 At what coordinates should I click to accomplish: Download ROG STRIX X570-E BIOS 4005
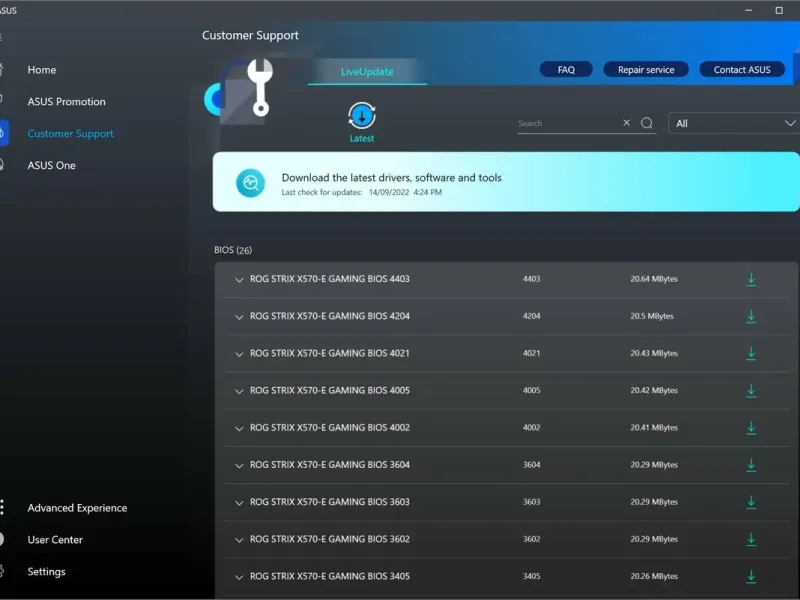pyautogui.click(x=751, y=391)
